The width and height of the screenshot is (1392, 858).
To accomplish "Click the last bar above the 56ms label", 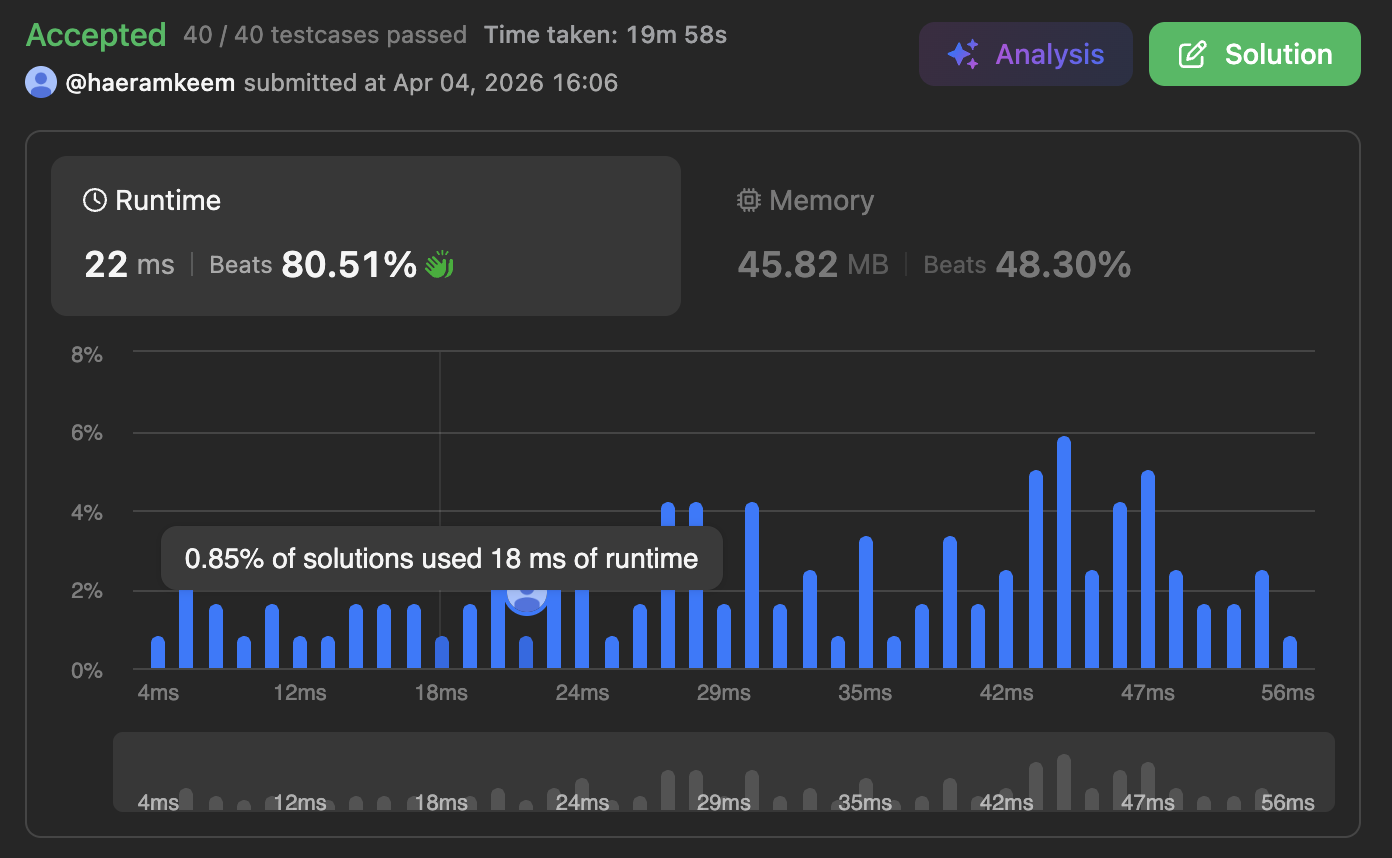I will pyautogui.click(x=1290, y=652).
